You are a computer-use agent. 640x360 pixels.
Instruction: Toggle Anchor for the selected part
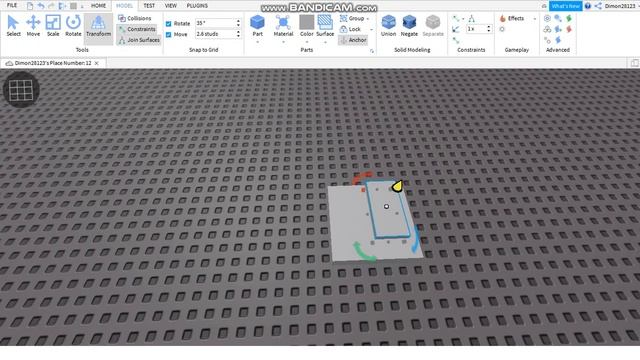click(x=353, y=40)
